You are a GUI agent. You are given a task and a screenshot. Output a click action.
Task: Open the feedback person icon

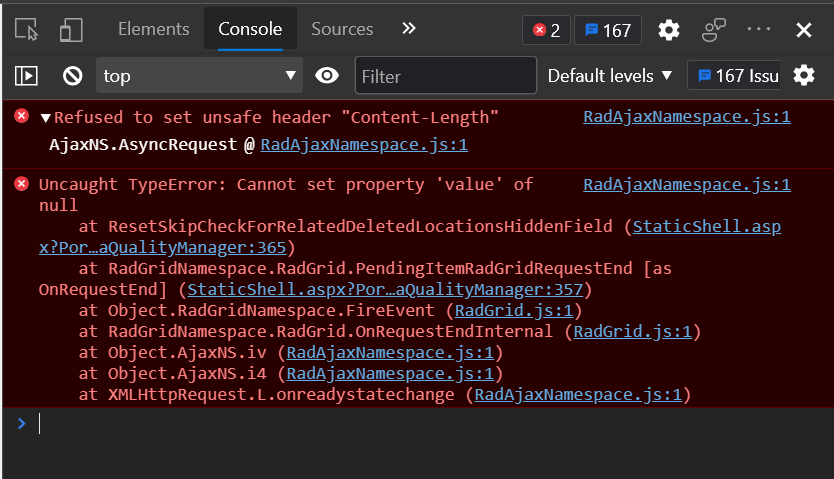coord(714,30)
